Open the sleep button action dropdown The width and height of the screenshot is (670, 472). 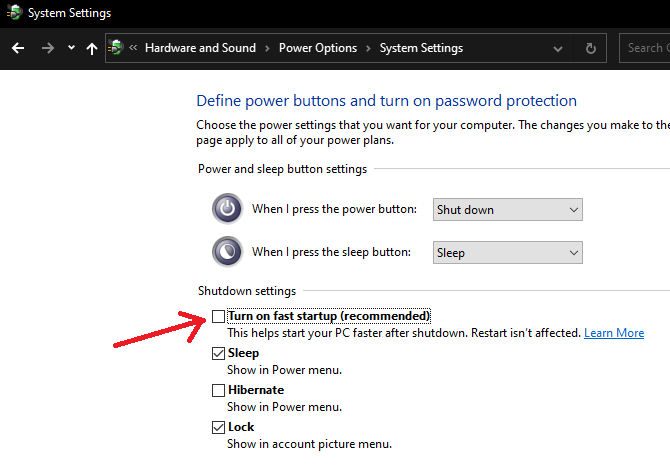[507, 253]
